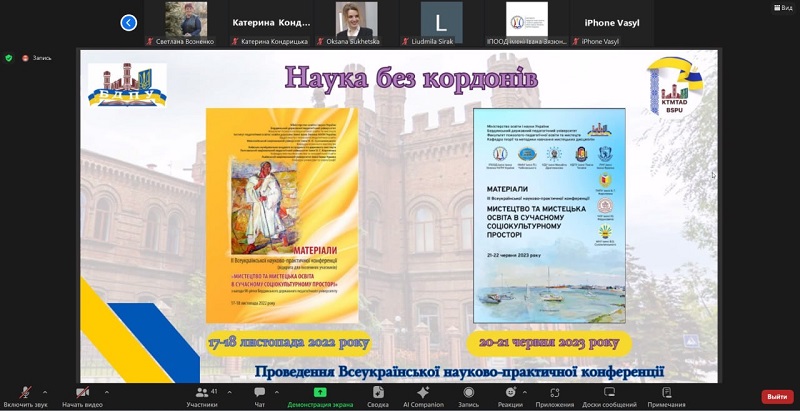Open the Чат chat panel
This screenshot has width=800, height=411.
coord(260,397)
